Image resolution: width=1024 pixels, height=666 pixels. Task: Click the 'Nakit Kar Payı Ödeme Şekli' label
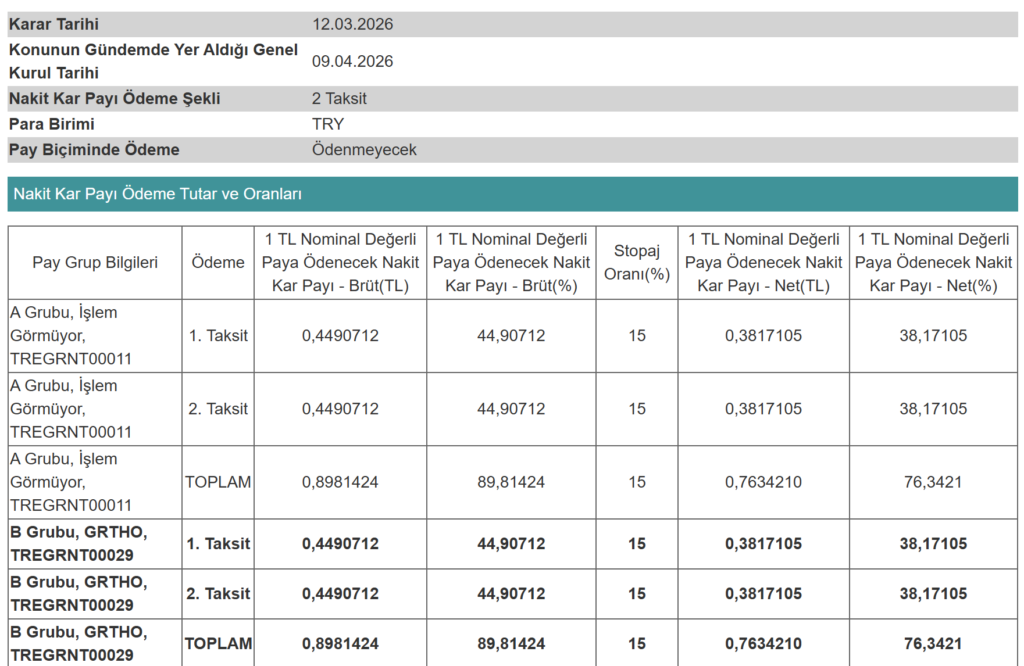coord(114,99)
